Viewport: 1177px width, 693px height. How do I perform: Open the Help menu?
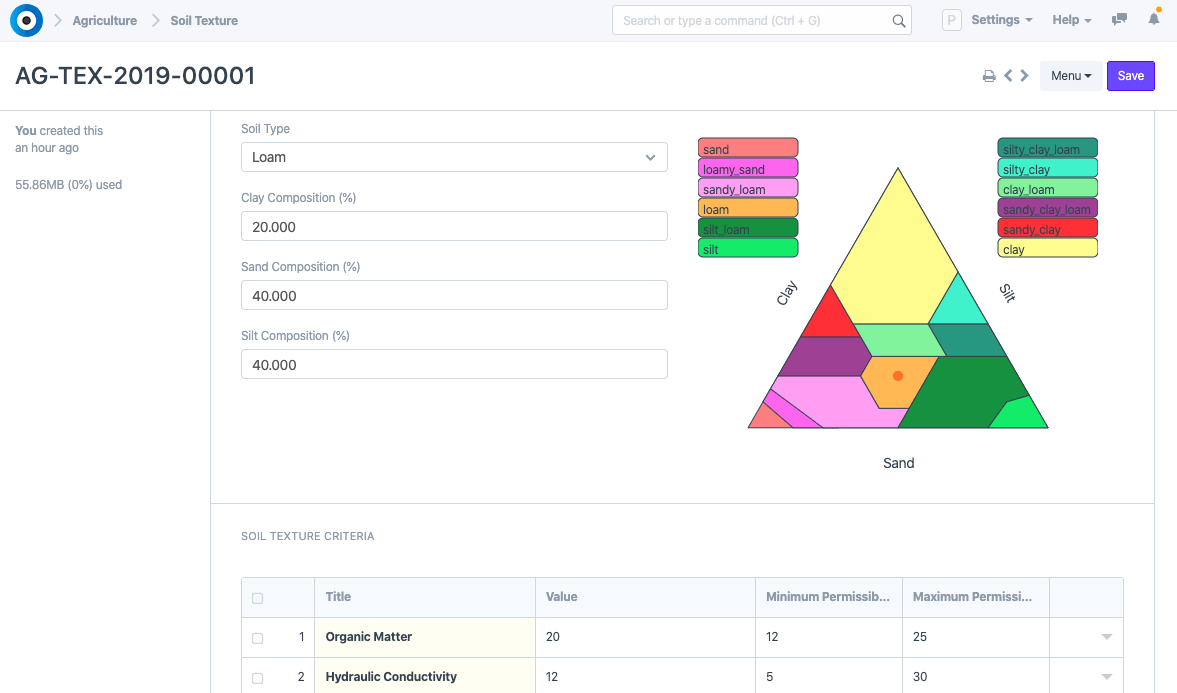(x=1071, y=20)
